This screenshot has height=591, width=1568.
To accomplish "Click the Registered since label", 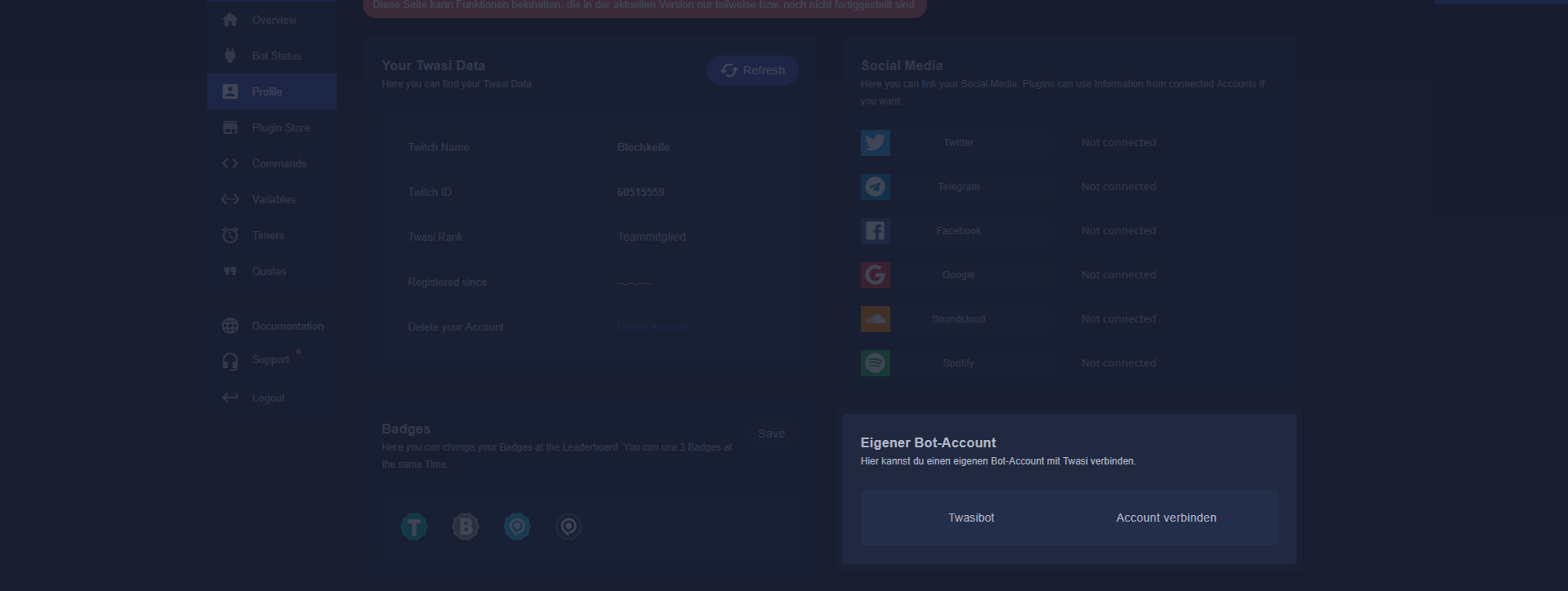I will [x=448, y=282].
